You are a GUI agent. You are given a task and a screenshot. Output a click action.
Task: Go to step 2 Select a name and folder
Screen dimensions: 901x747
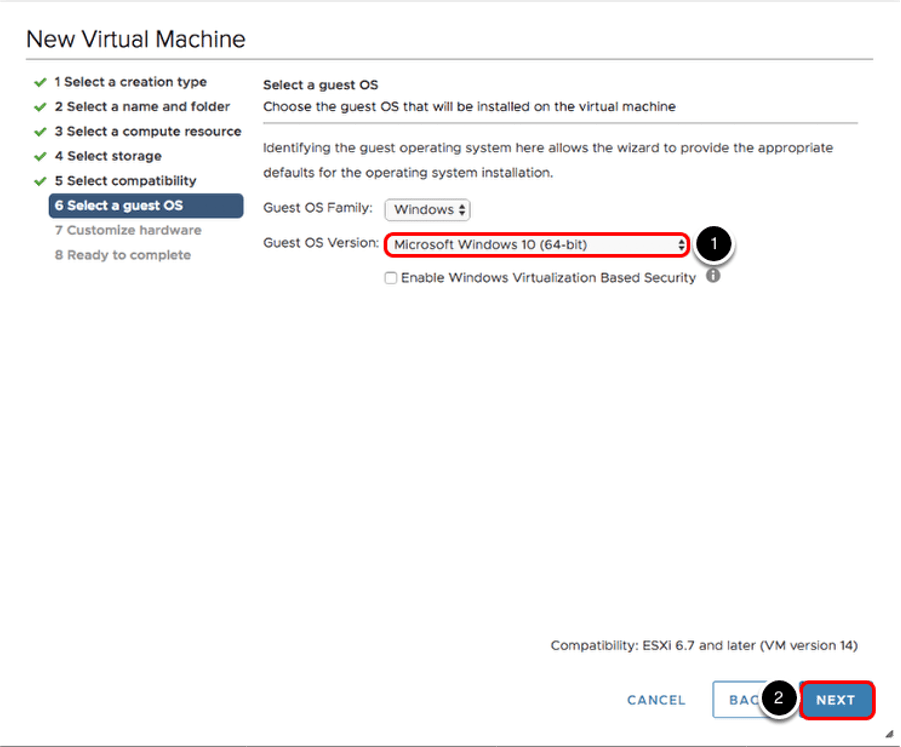[142, 107]
